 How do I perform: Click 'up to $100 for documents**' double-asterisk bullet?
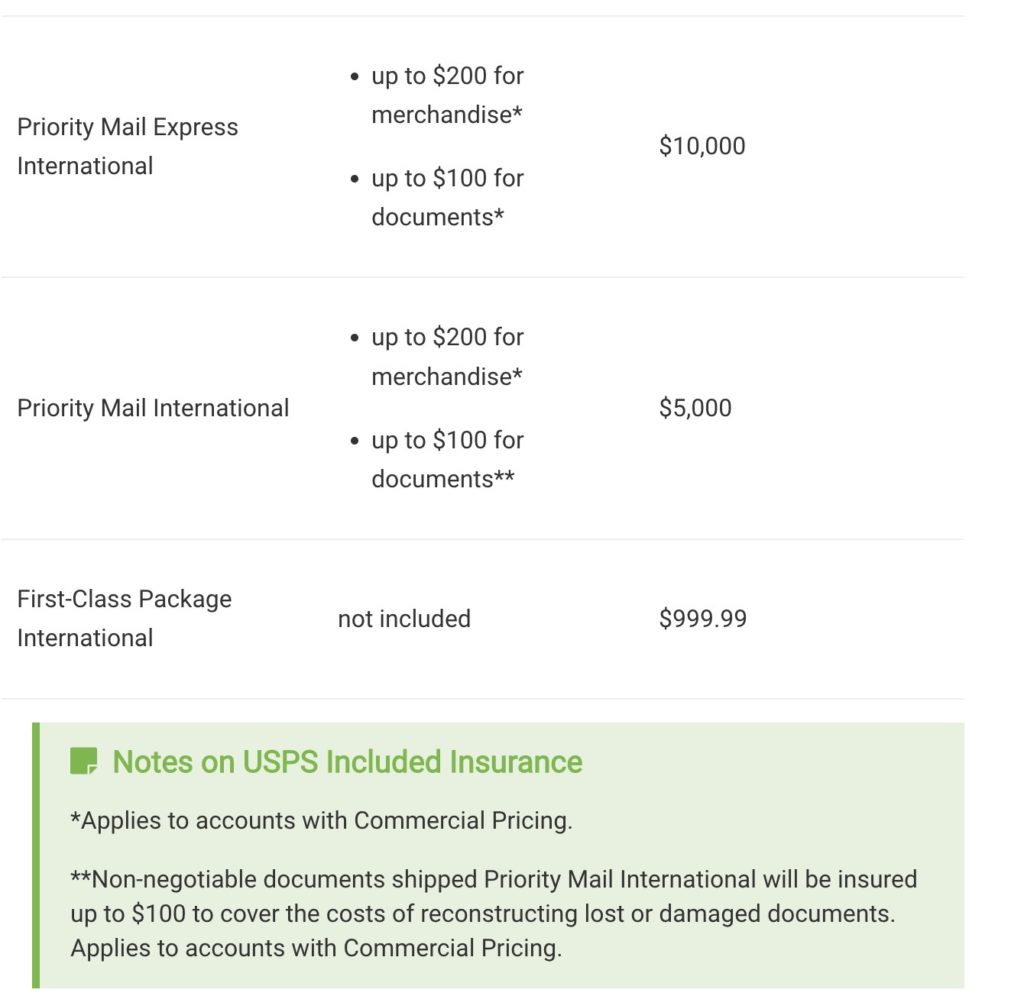click(x=447, y=459)
